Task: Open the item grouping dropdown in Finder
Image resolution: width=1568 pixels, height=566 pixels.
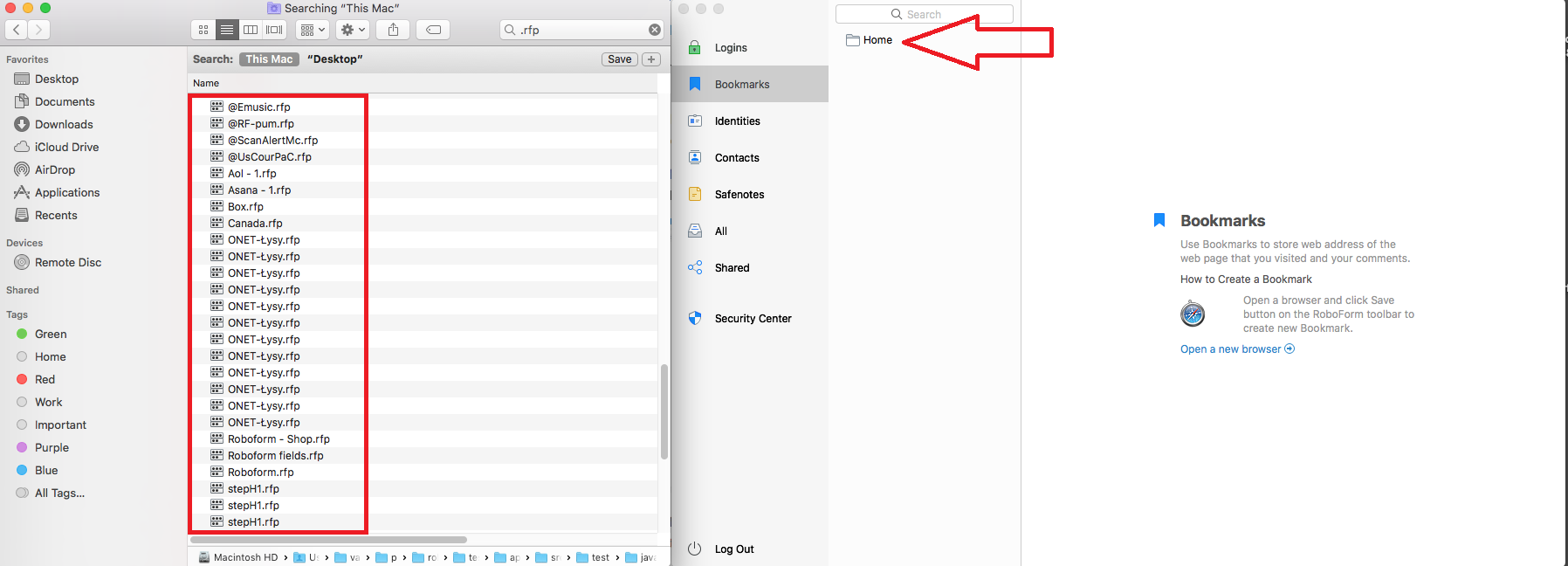Action: click(313, 30)
